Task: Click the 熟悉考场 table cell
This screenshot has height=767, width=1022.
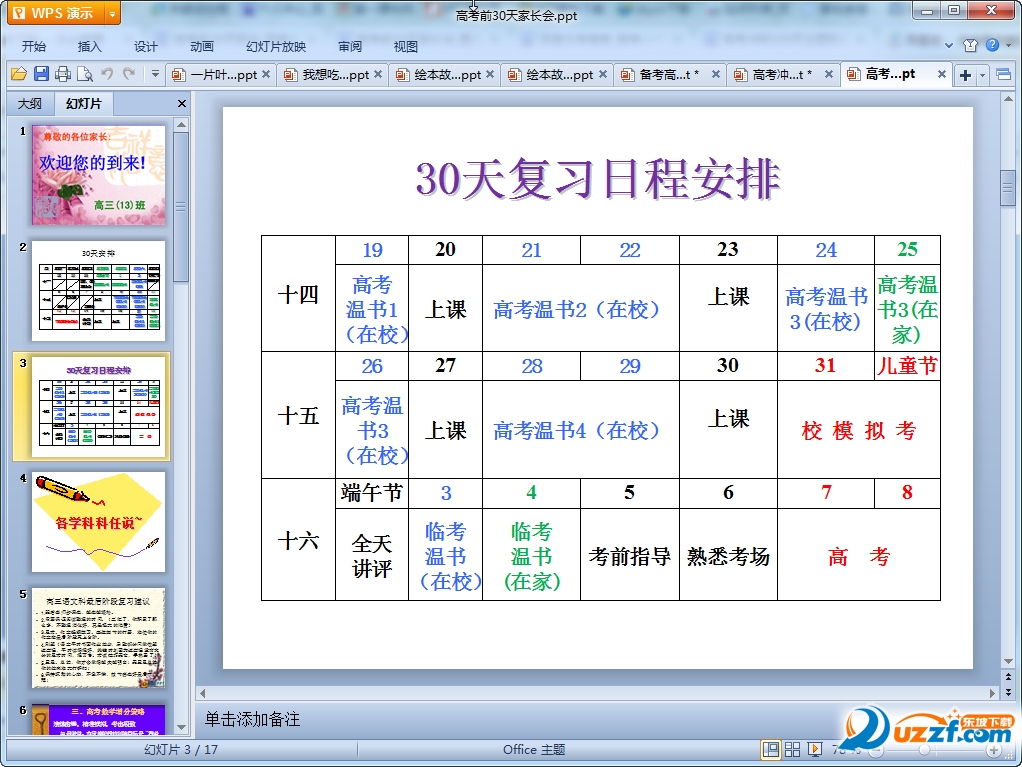Action: pyautogui.click(x=728, y=556)
